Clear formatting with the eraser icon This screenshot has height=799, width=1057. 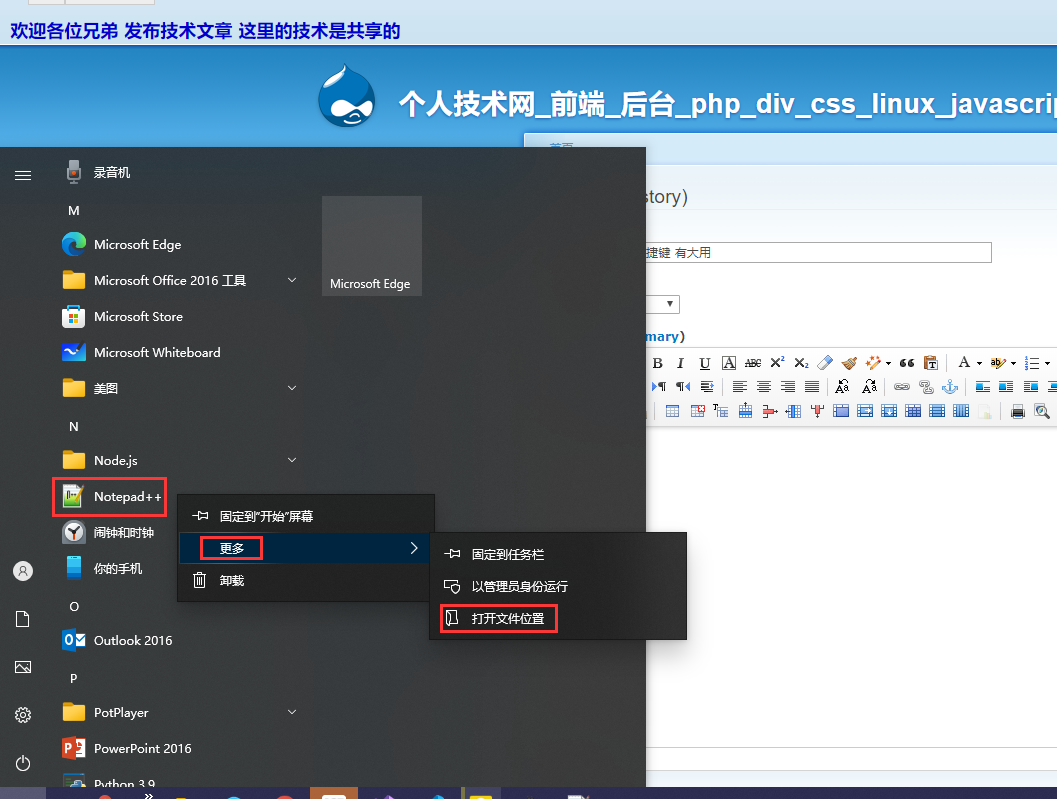[x=825, y=363]
